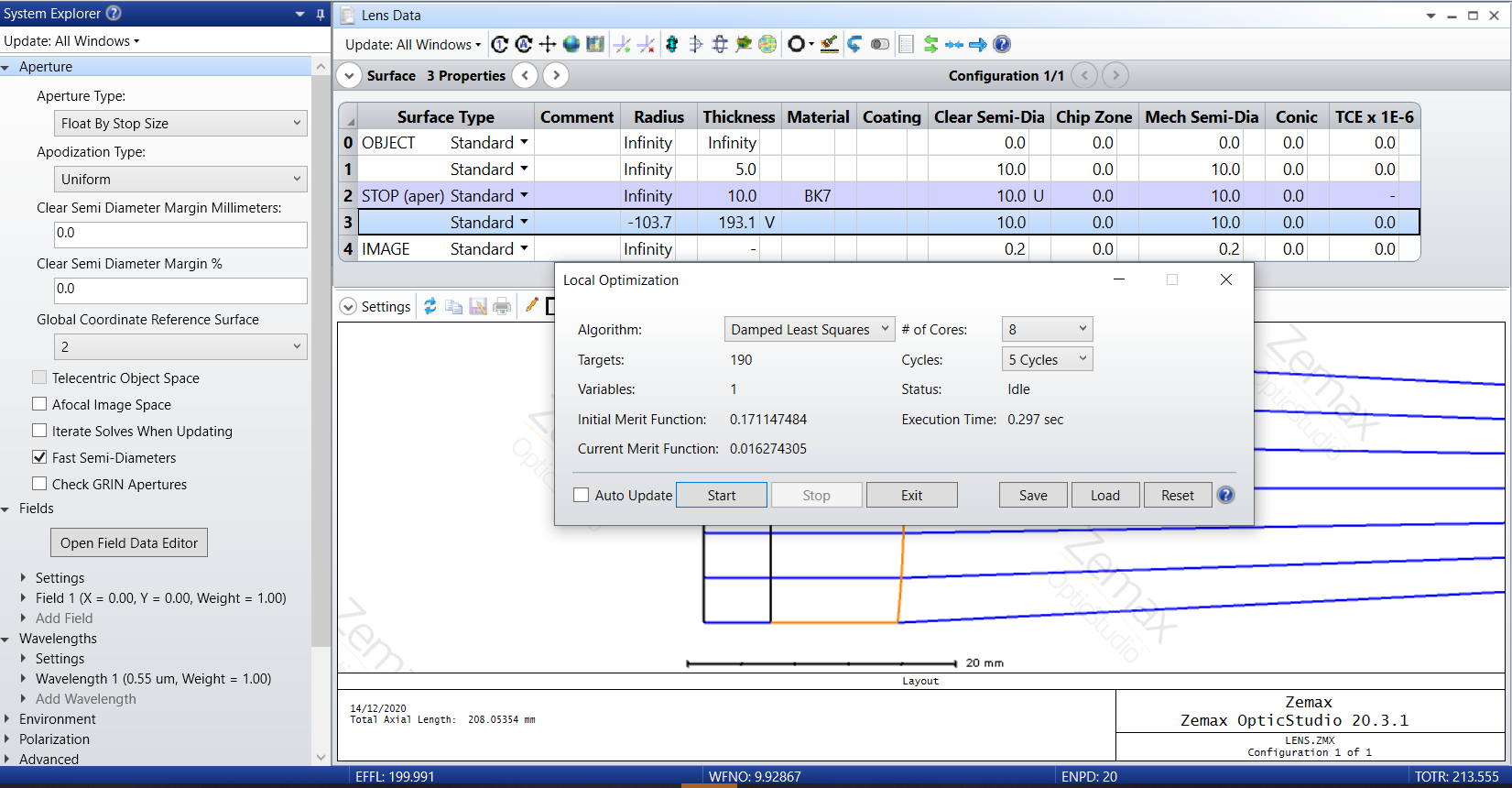Image resolution: width=1512 pixels, height=788 pixels.
Task: Open the Aperture Type dropdown
Action: [x=180, y=124]
